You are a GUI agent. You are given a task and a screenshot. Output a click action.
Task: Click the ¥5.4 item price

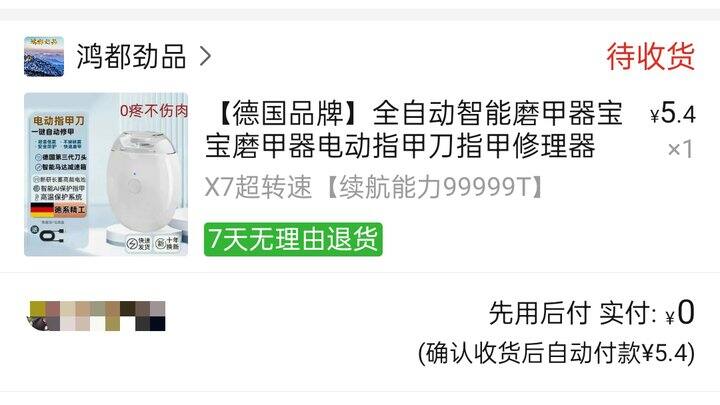673,113
